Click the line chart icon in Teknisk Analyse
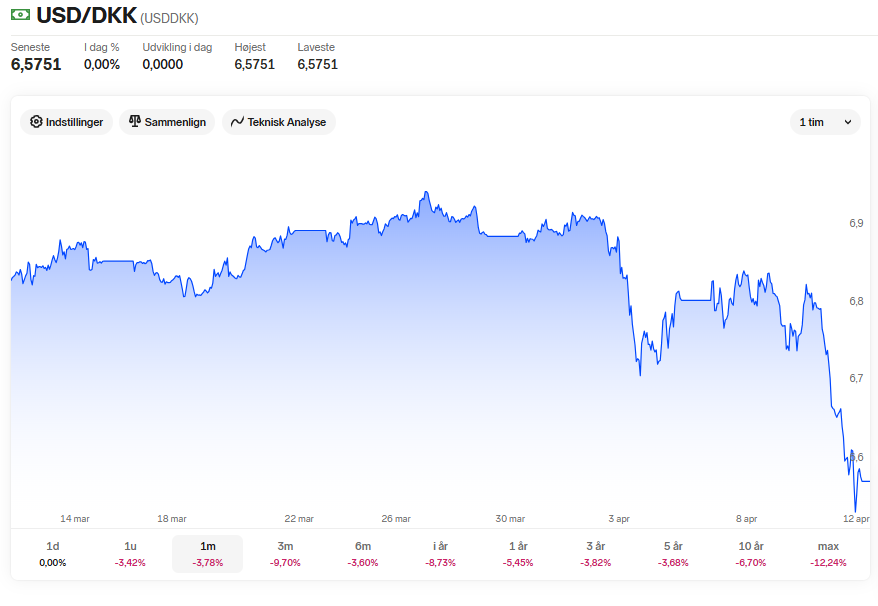The width and height of the screenshot is (878, 606). click(x=237, y=122)
